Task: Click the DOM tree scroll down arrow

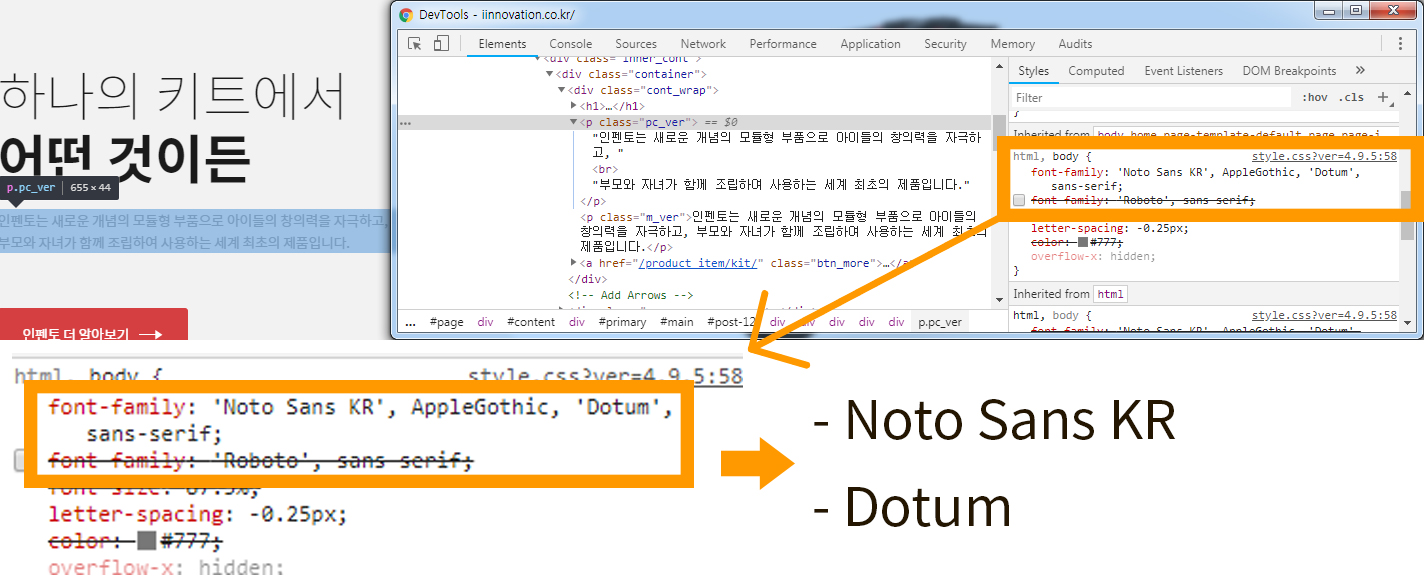Action: 998,299
